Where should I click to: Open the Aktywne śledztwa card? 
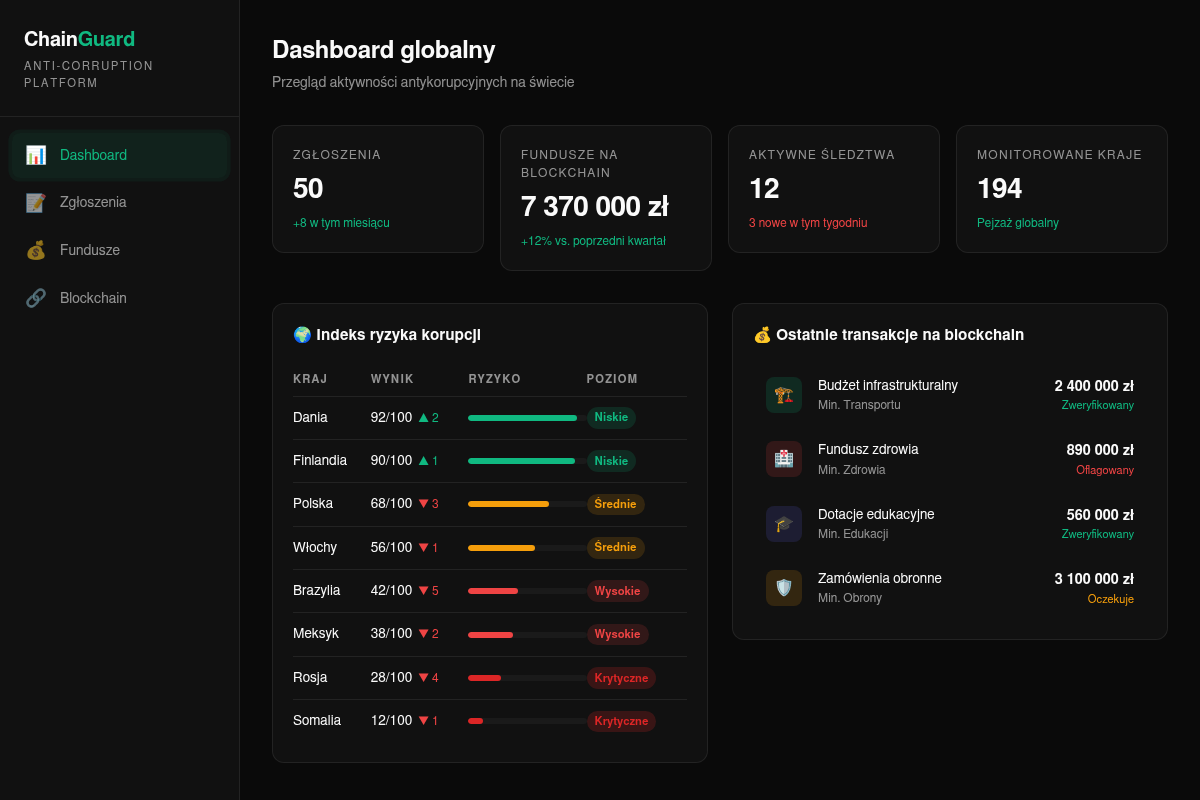pos(834,189)
